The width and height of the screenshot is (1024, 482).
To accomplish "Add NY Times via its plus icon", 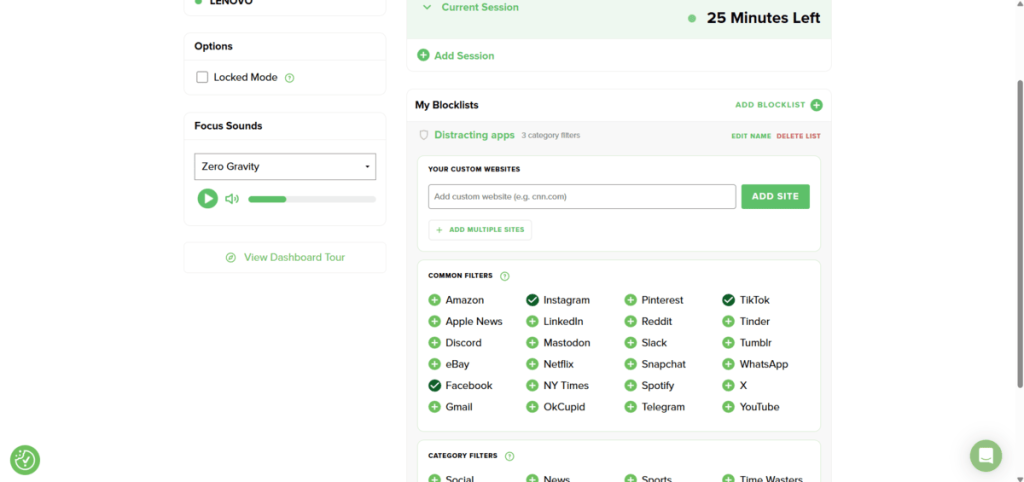I will click(x=532, y=385).
